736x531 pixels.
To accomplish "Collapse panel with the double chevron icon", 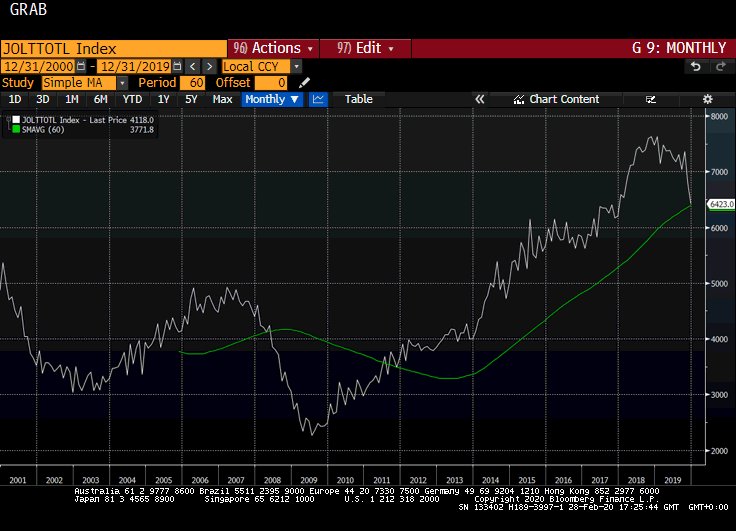I will (x=479, y=99).
